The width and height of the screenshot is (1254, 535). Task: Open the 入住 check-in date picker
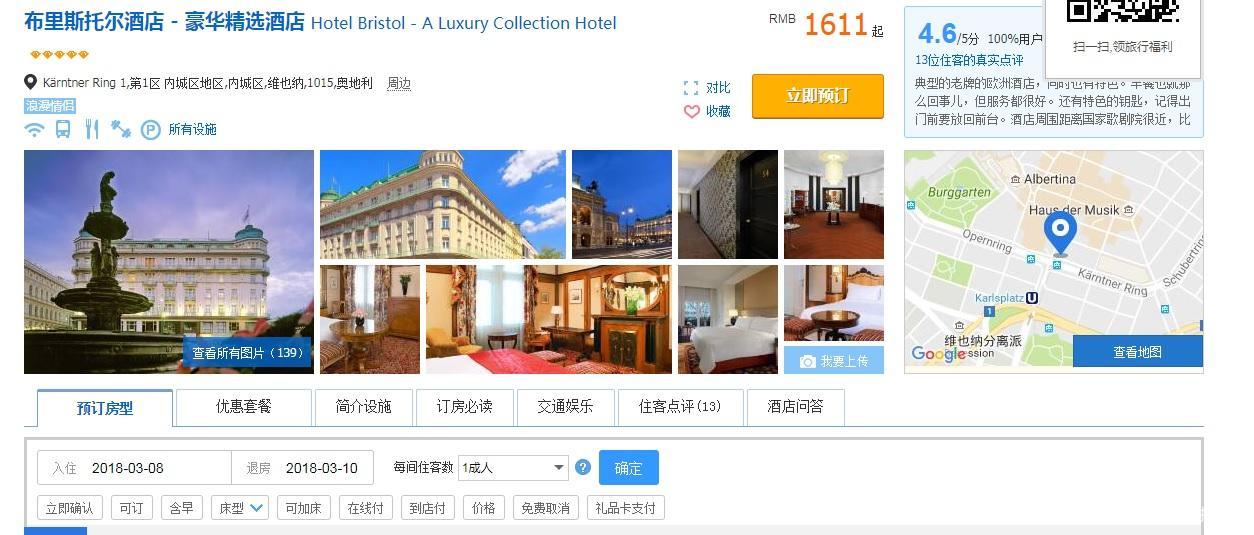(x=134, y=468)
